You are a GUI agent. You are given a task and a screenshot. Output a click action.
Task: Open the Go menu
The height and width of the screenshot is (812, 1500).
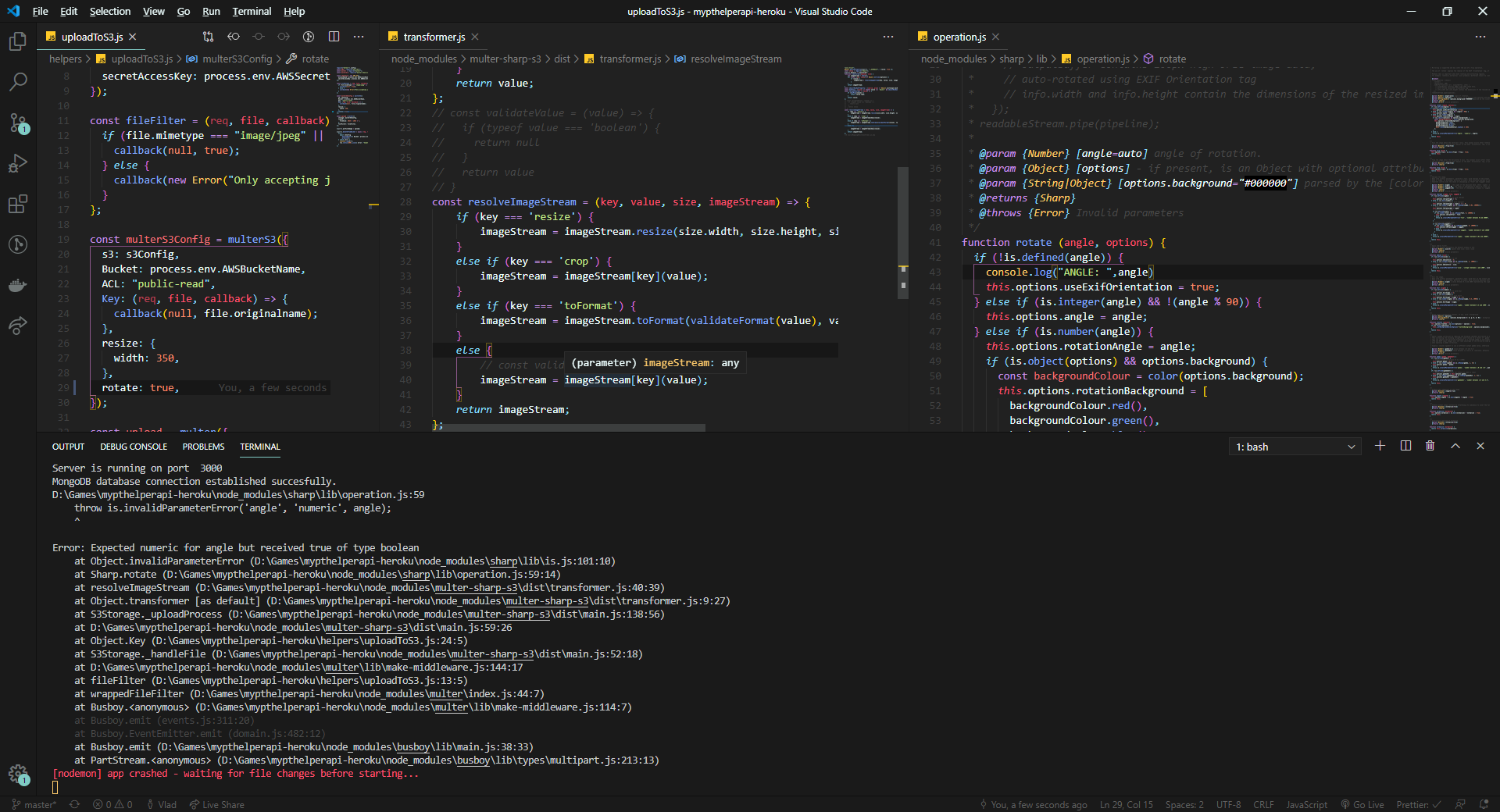pyautogui.click(x=184, y=11)
